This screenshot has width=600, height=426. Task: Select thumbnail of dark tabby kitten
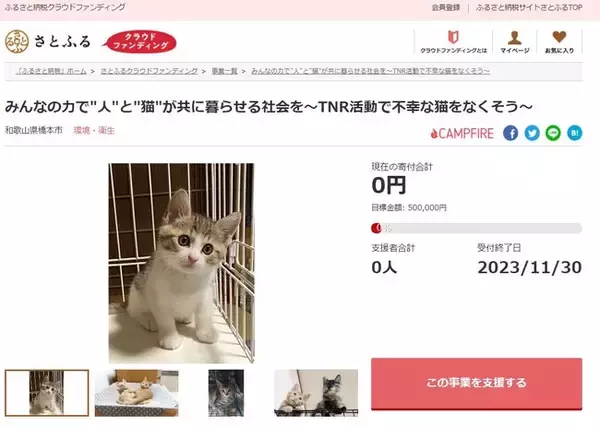pyautogui.click(x=226, y=393)
